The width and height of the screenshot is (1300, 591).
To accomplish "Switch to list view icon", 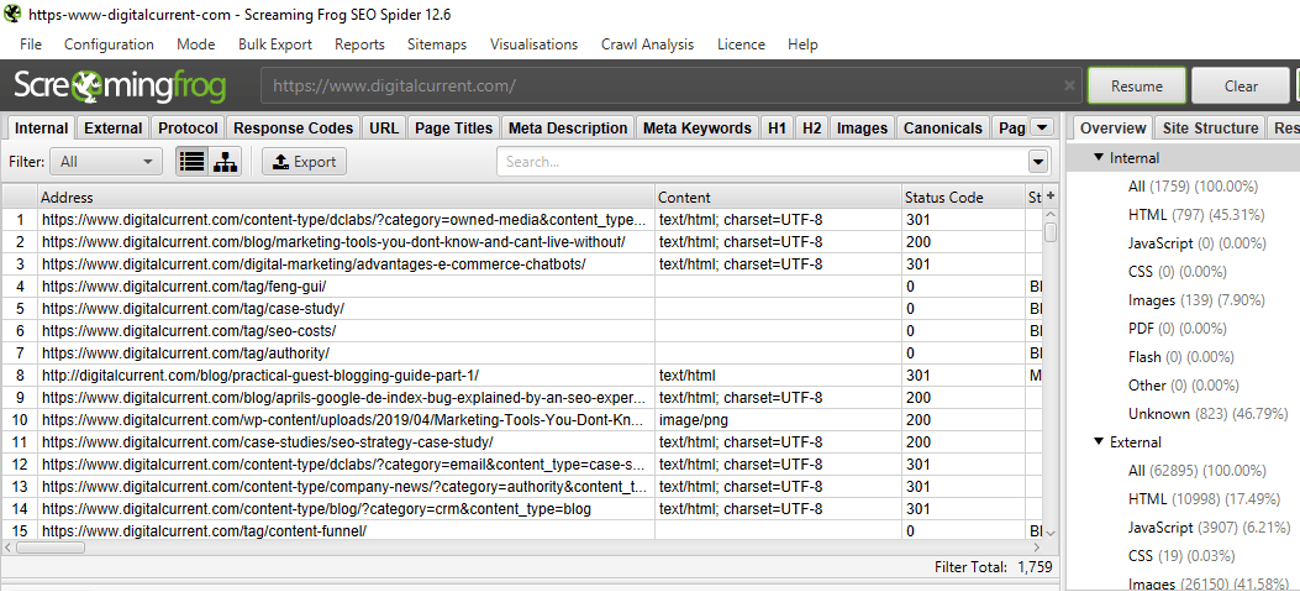I will [192, 161].
